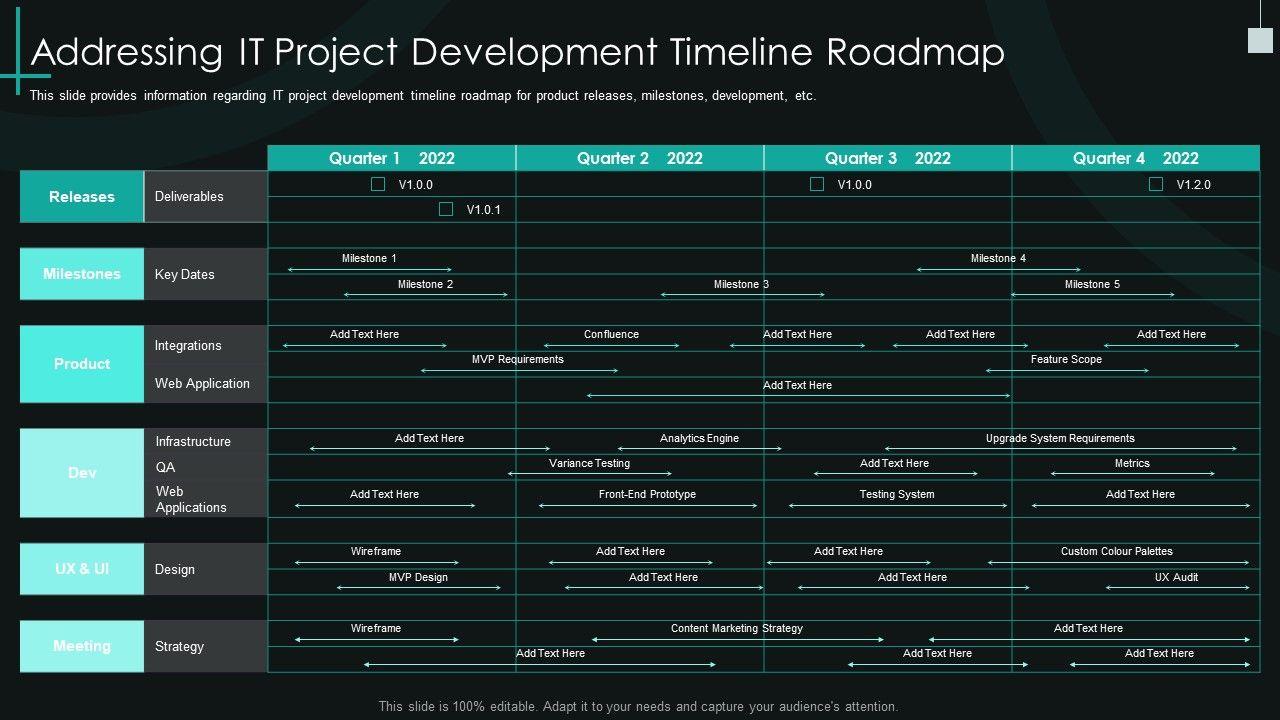Click the footer note "This slide is 100% editable"
Image resolution: width=1280 pixels, height=720 pixels.
click(639, 706)
